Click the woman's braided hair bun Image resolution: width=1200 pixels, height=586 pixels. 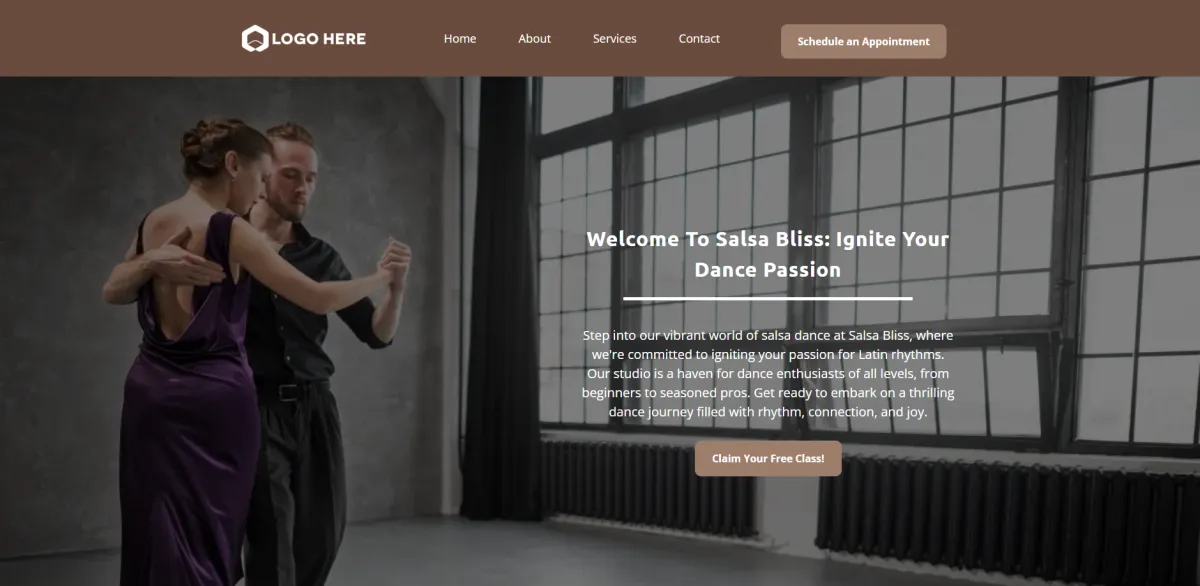pos(203,138)
